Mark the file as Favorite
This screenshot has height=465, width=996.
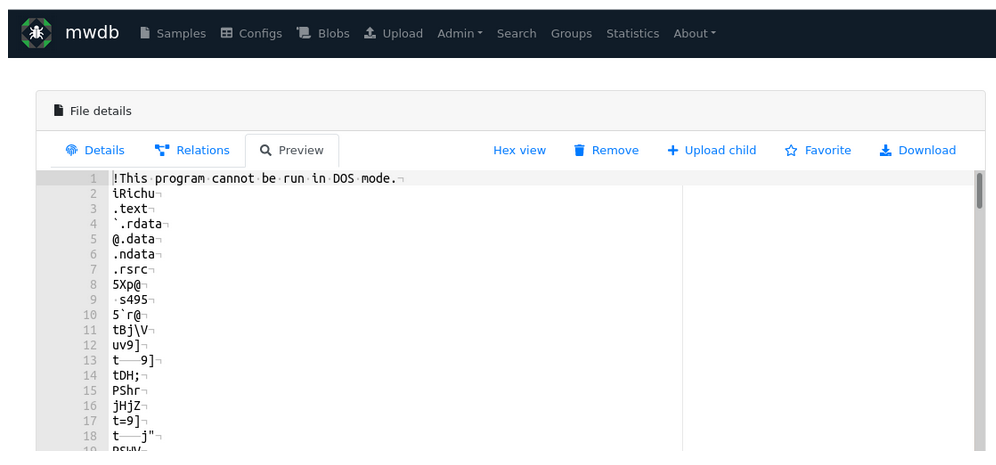(x=818, y=151)
